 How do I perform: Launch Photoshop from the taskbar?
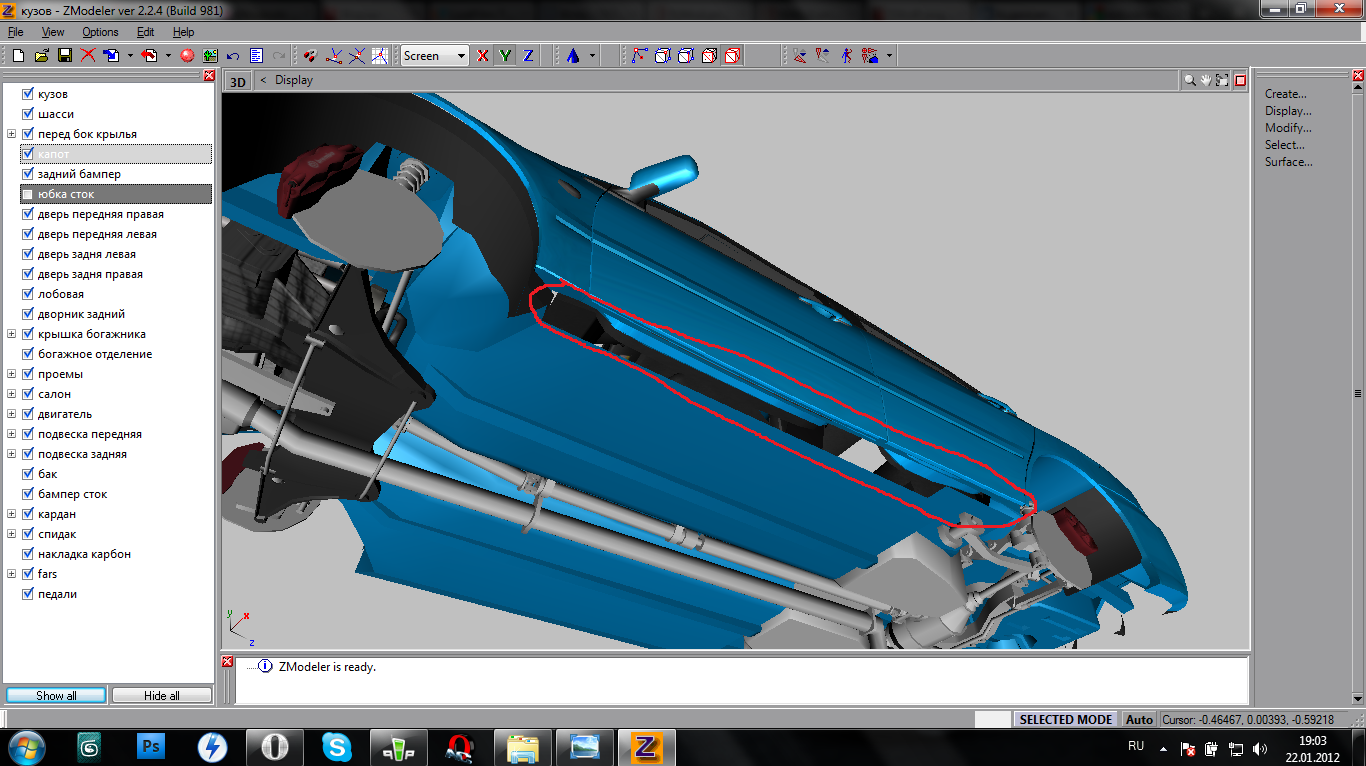click(153, 747)
